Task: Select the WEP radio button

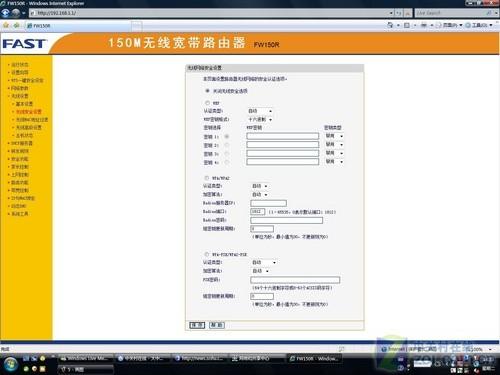Action: click(207, 103)
